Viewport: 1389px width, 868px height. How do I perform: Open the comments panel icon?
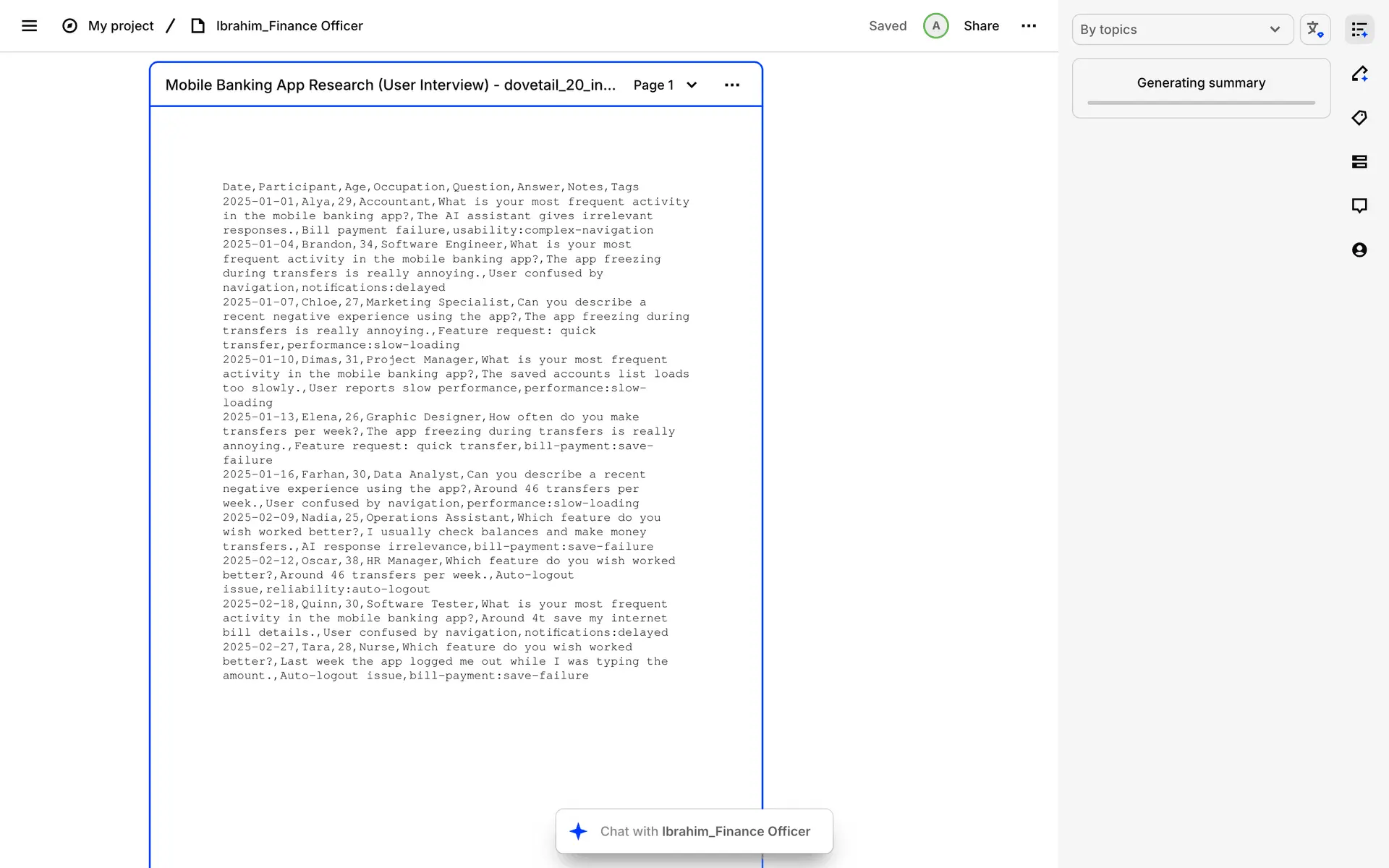click(x=1359, y=206)
